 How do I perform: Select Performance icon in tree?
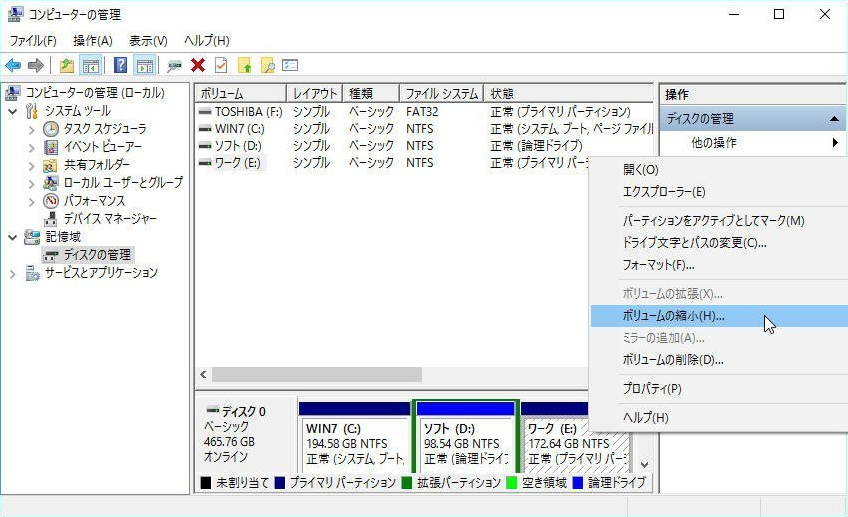coord(51,201)
